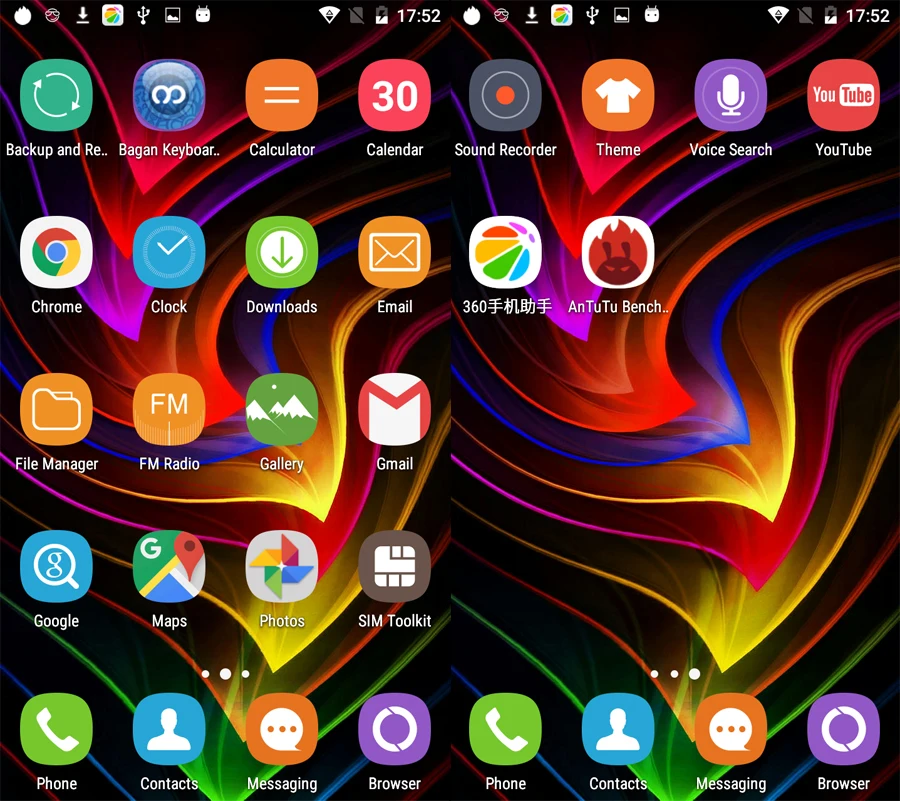Viewport: 900px width, 801px height.
Task: Launch the Gmail app
Action: coord(394,410)
